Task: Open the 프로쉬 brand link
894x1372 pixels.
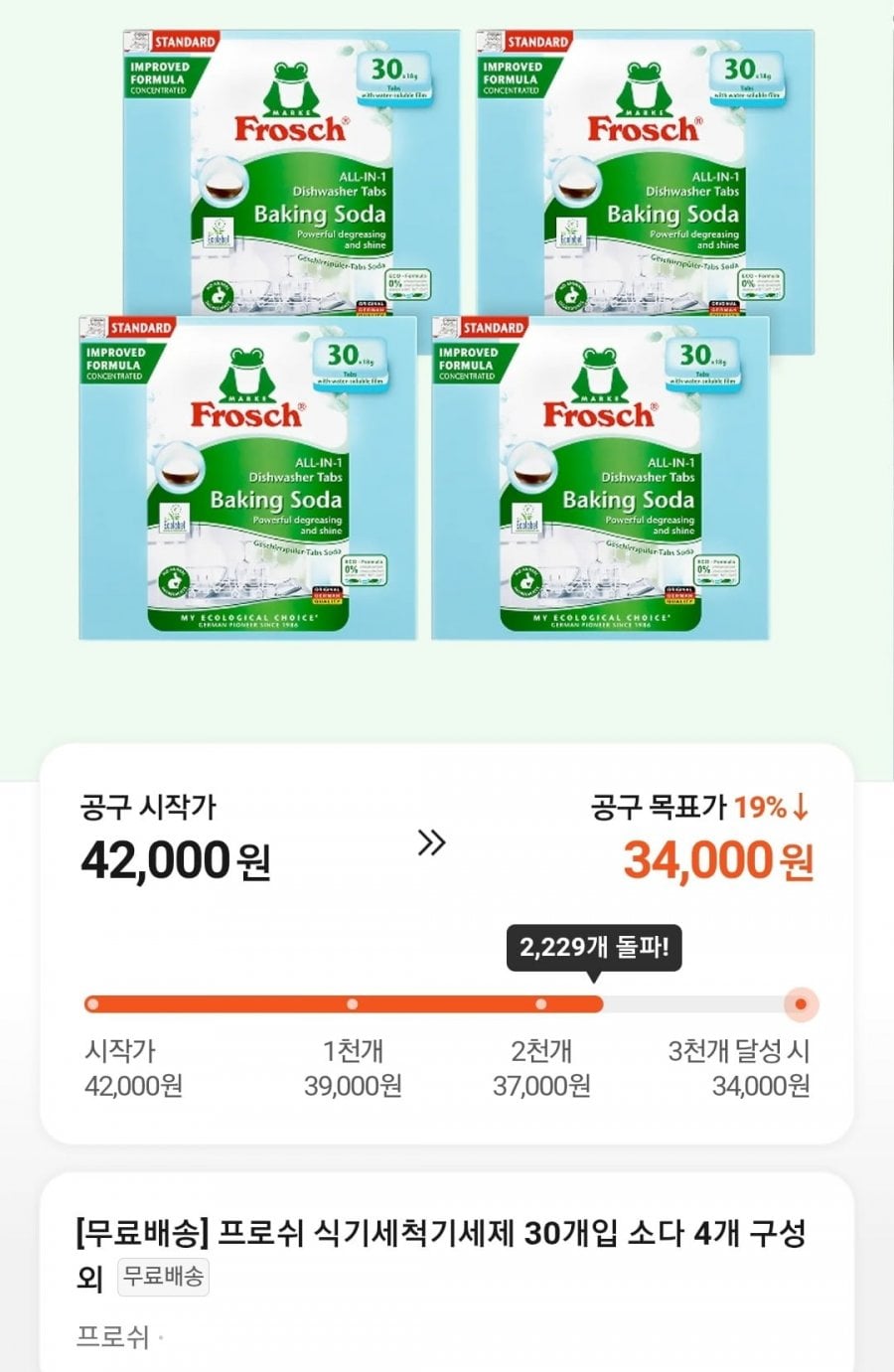Action: pos(112,1337)
